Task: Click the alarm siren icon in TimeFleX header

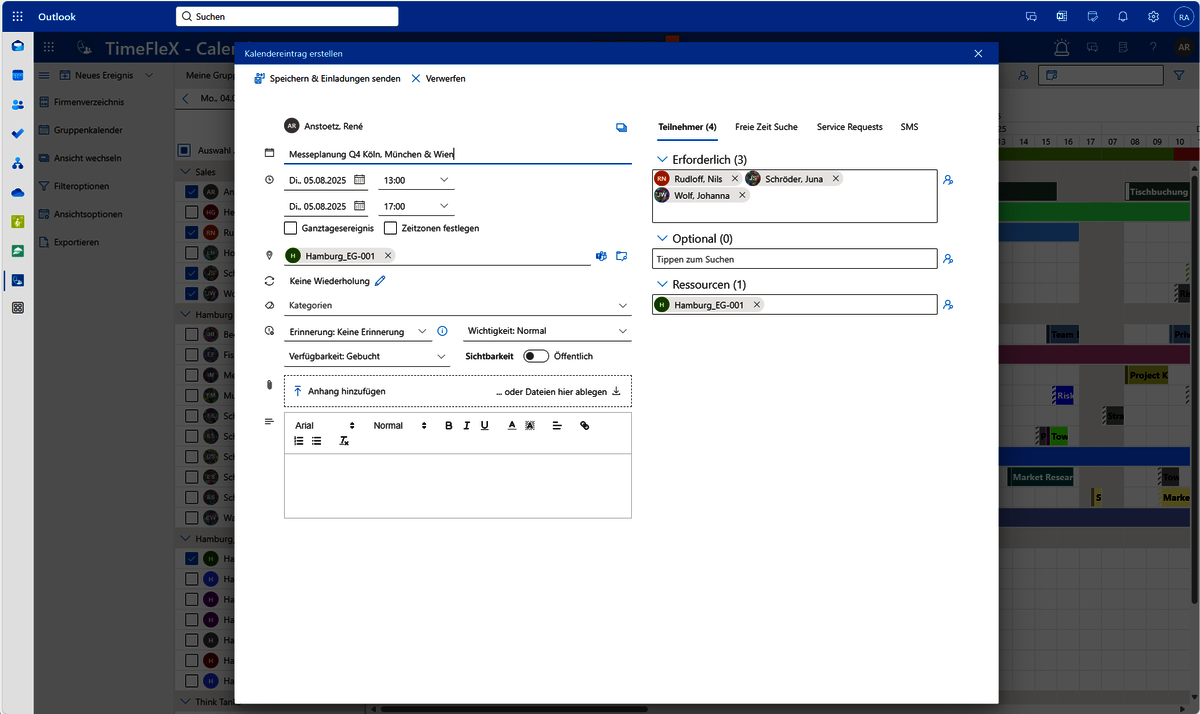Action: (1061, 47)
